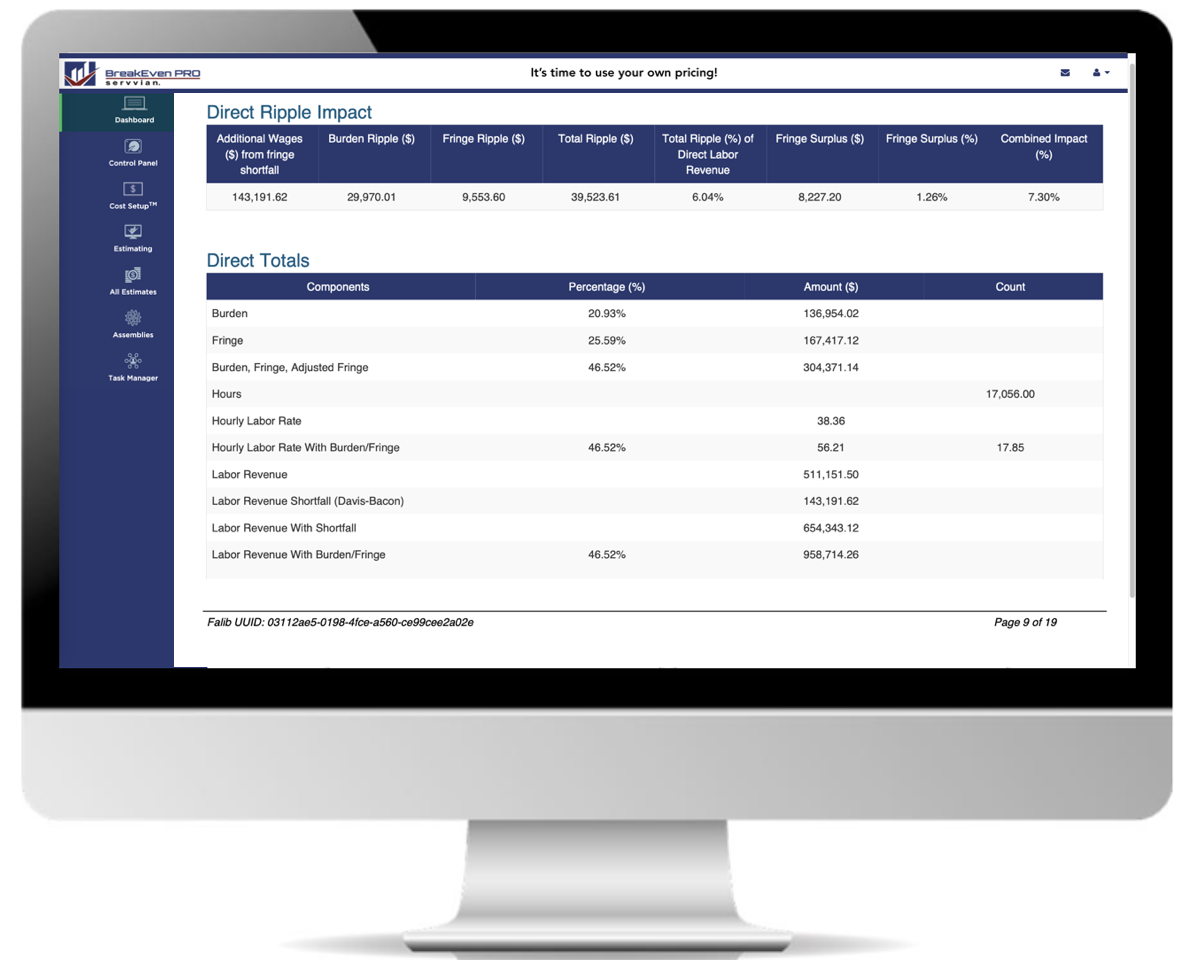Select the Combined Impact (%) header

pyautogui.click(x=1043, y=147)
